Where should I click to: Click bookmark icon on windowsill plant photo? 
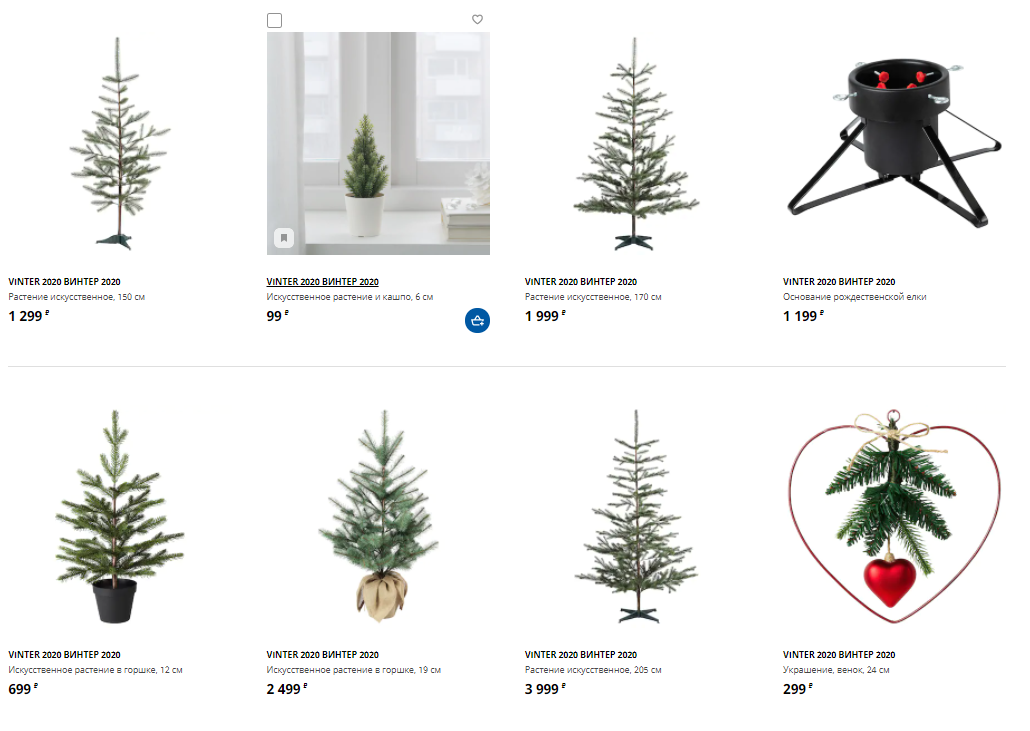284,238
